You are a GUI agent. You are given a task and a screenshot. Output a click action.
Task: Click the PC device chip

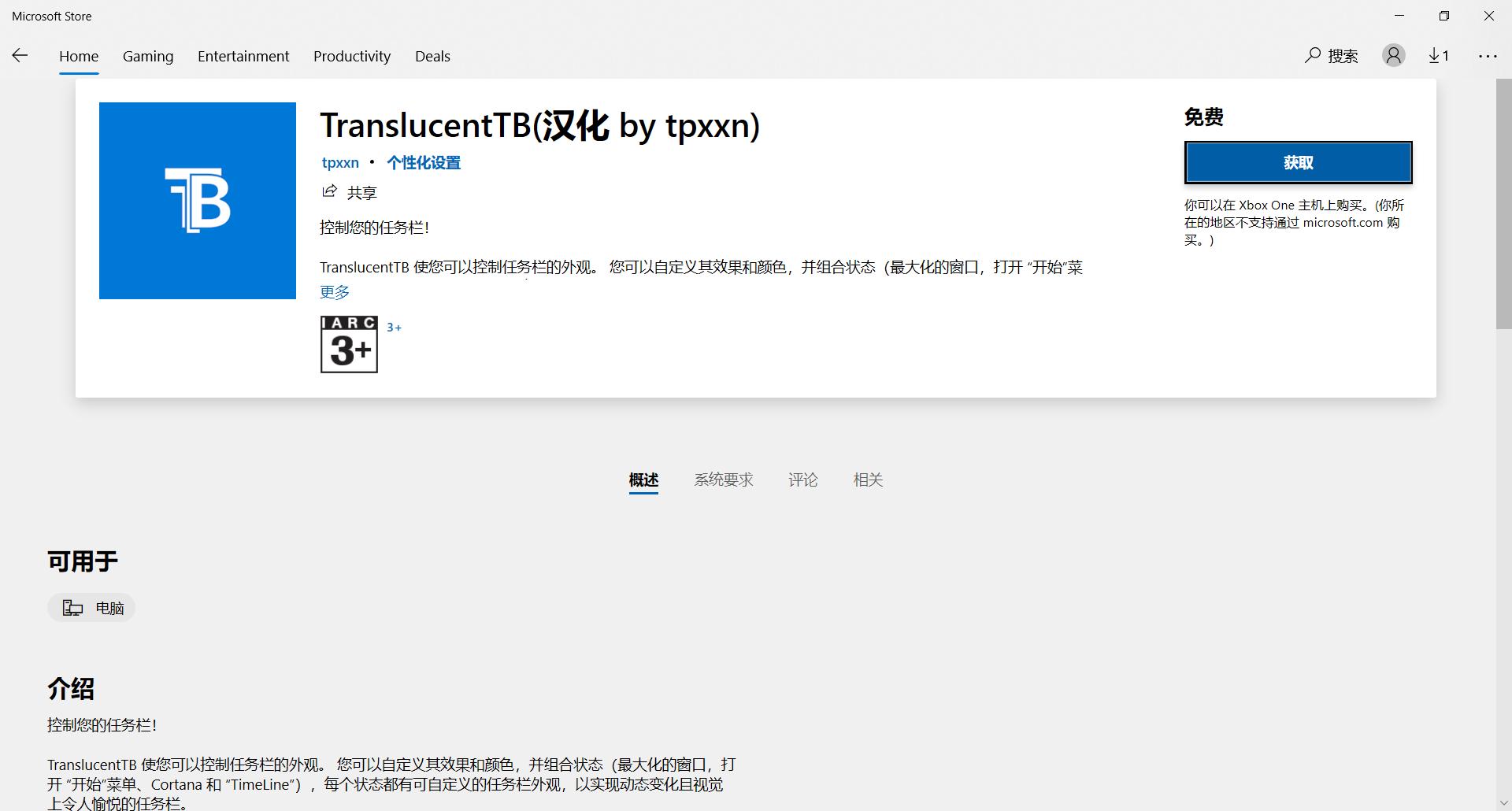[91, 608]
